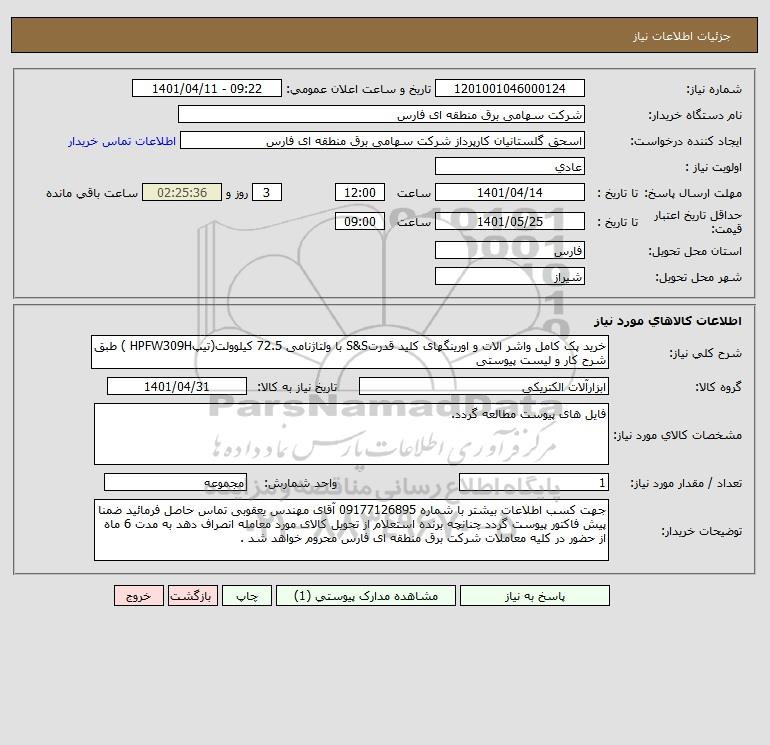Click label شهر محل تحویل
Screen dimensions: 770x745
[698, 277]
